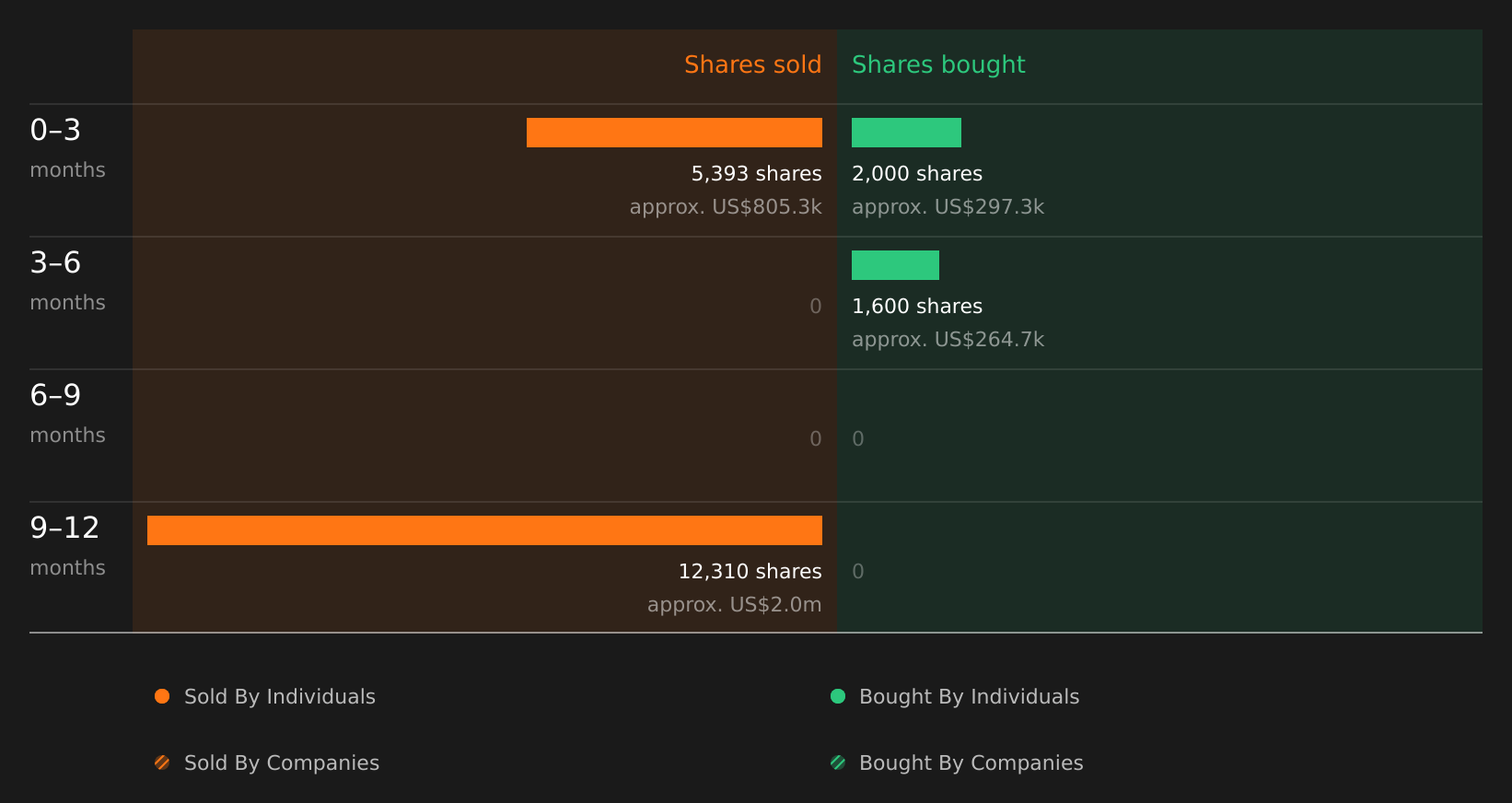
Task: Click the Shares sold column header
Action: point(752,64)
